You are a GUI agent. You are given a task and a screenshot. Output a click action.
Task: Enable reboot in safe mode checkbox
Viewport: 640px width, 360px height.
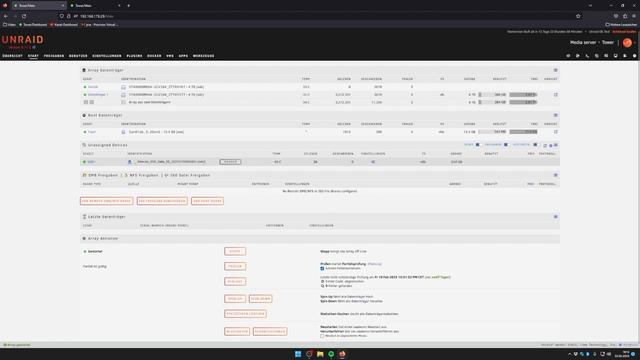tap(322, 336)
